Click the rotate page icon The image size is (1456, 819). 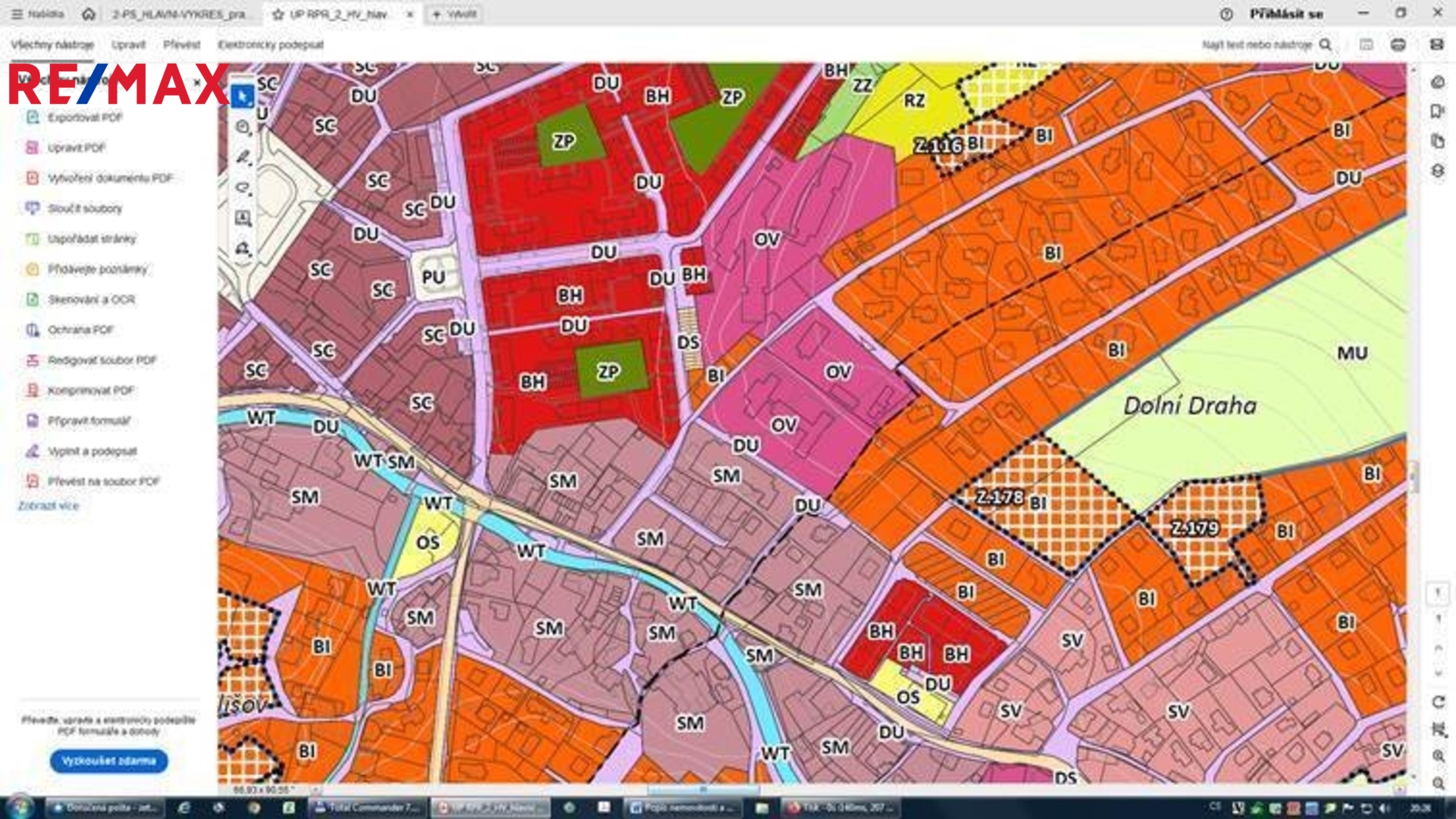(x=1439, y=701)
